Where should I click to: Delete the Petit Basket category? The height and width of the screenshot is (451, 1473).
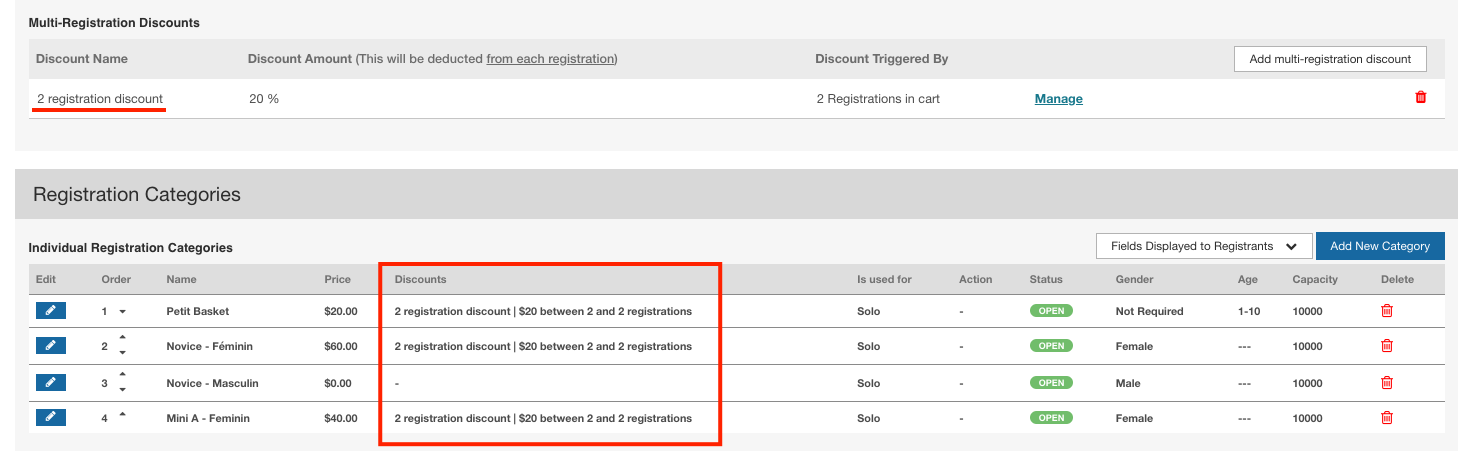1386,311
